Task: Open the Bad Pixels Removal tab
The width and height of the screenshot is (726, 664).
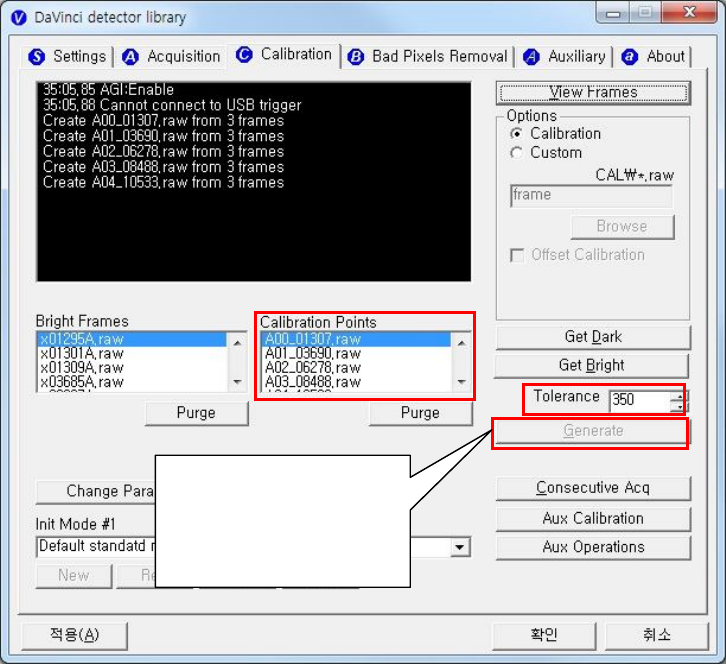Action: (x=428, y=56)
